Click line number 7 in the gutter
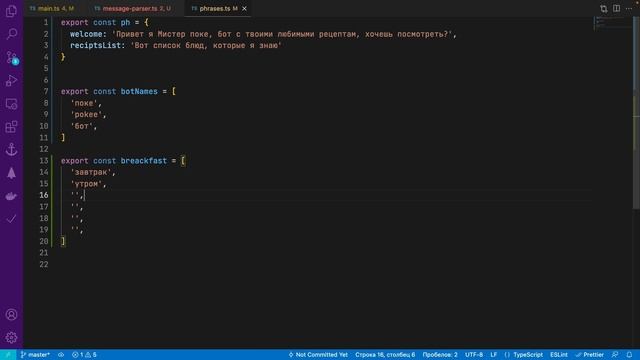The width and height of the screenshot is (640, 360). pos(46,91)
